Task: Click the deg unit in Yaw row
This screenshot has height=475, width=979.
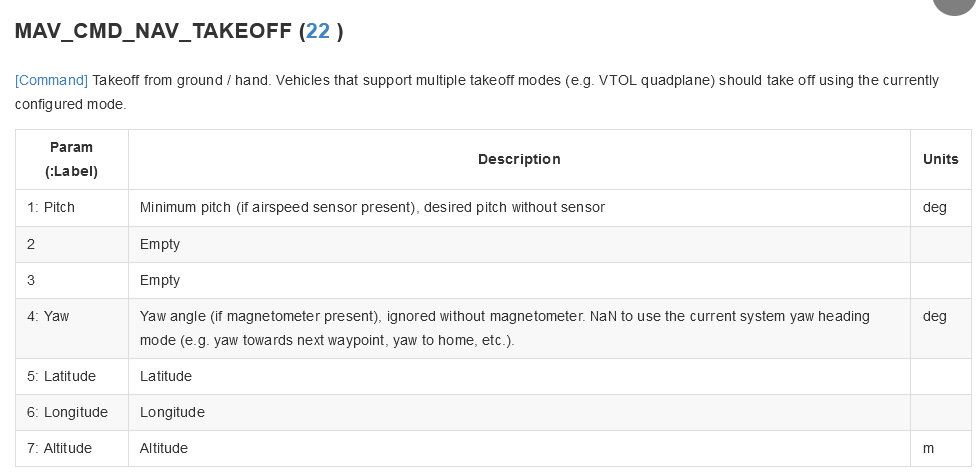Action: [934, 316]
